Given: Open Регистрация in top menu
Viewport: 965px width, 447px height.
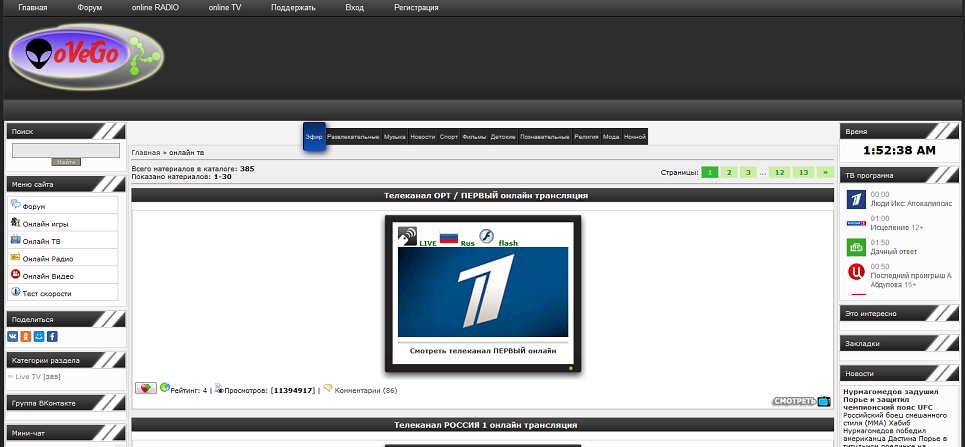Looking at the screenshot, I should pos(416,8).
